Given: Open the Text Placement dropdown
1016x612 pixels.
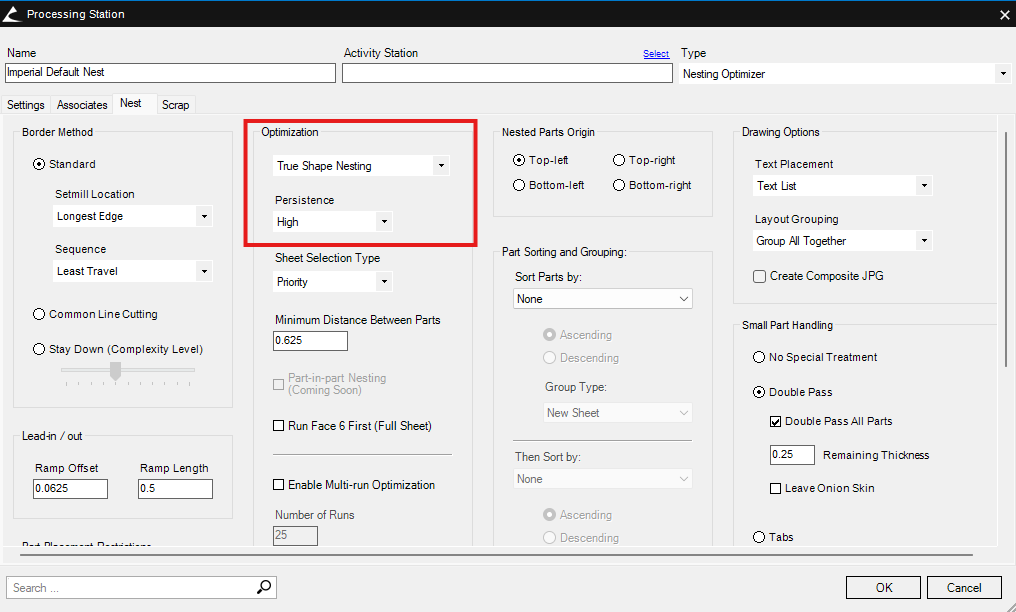Looking at the screenshot, I should click(843, 186).
